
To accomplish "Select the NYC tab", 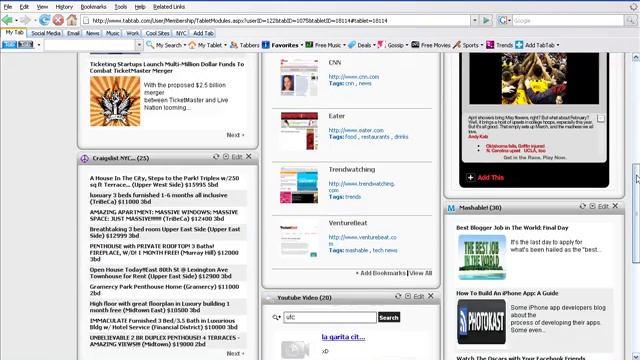I will click(181, 33).
